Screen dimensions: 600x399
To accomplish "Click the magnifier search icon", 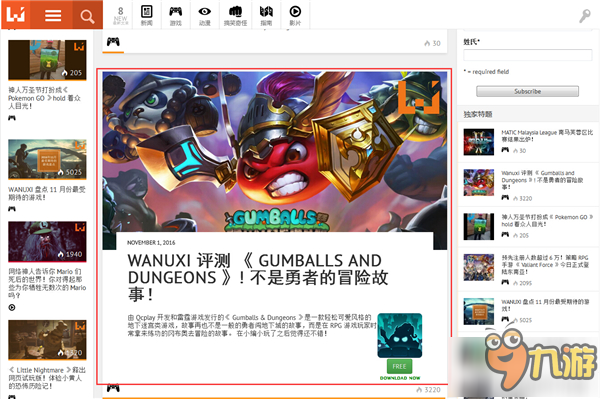I will (x=87, y=16).
